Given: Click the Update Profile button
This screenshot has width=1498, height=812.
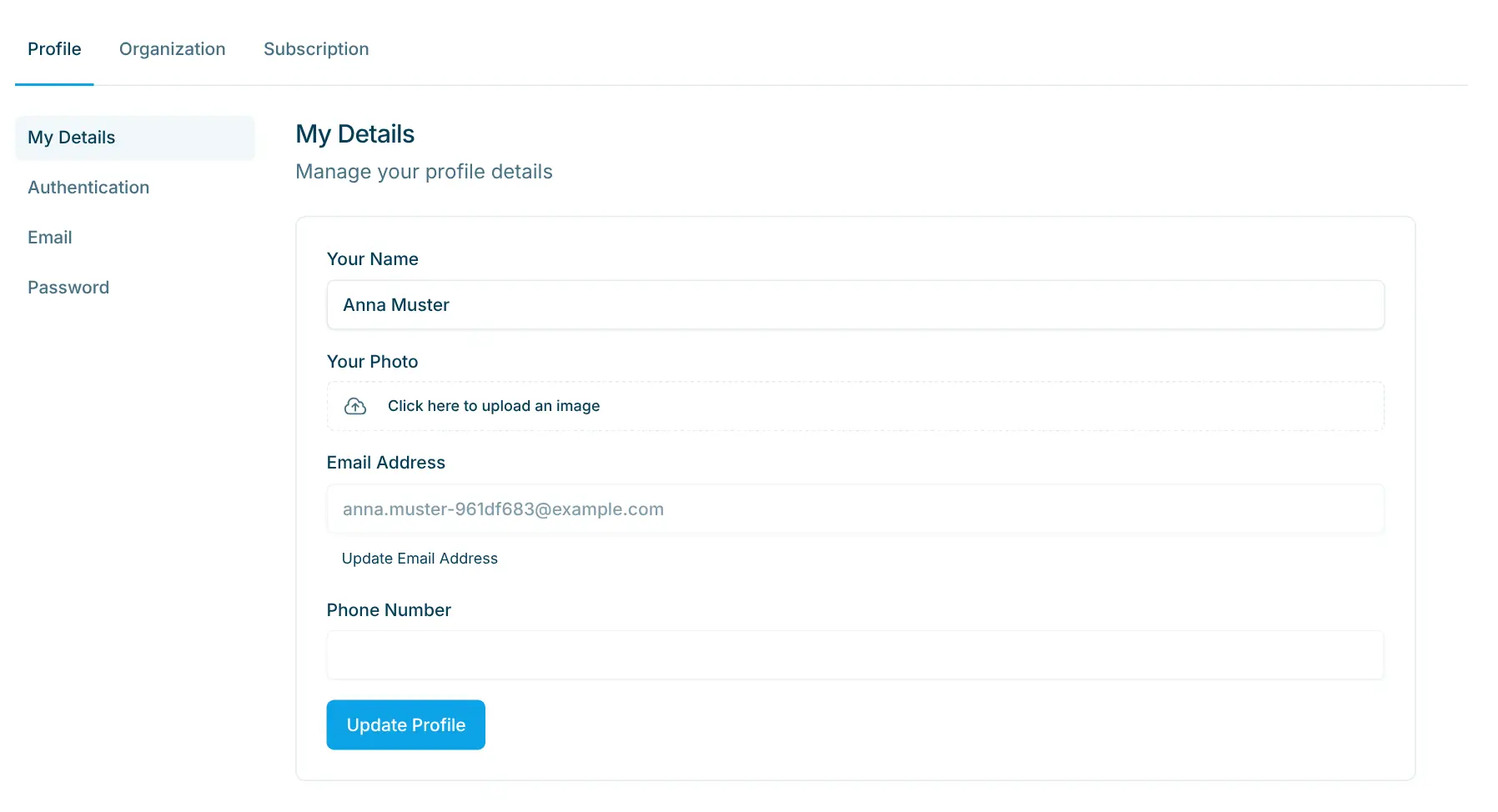Looking at the screenshot, I should point(406,724).
